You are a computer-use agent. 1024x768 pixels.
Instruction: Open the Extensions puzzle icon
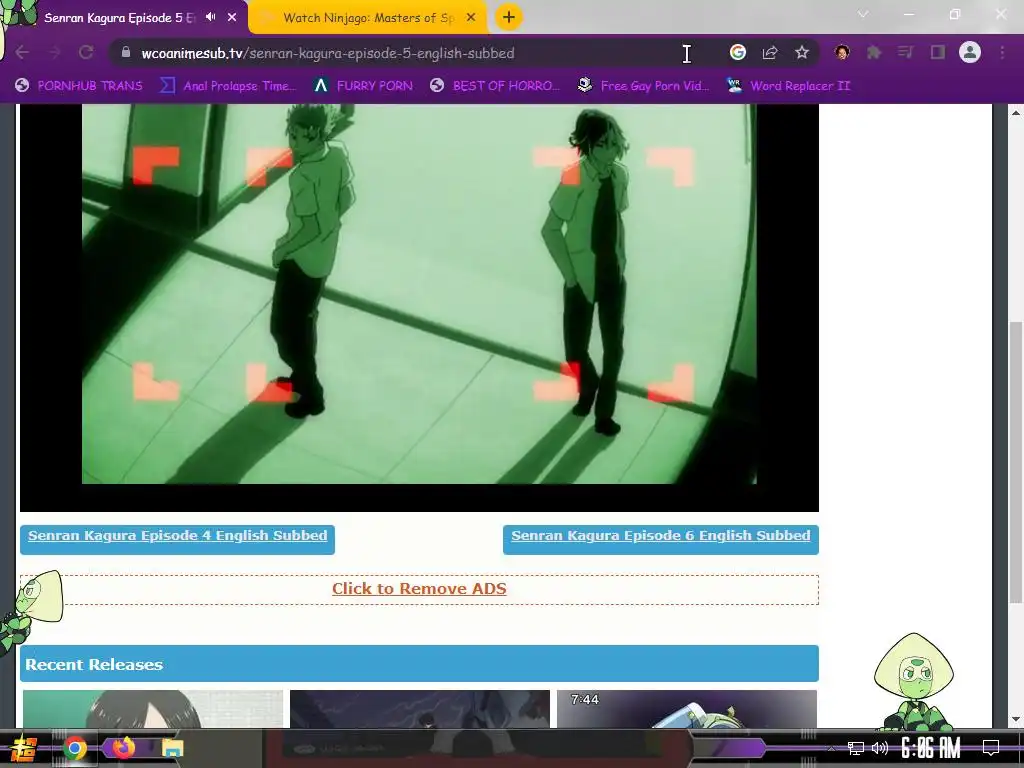click(x=874, y=53)
